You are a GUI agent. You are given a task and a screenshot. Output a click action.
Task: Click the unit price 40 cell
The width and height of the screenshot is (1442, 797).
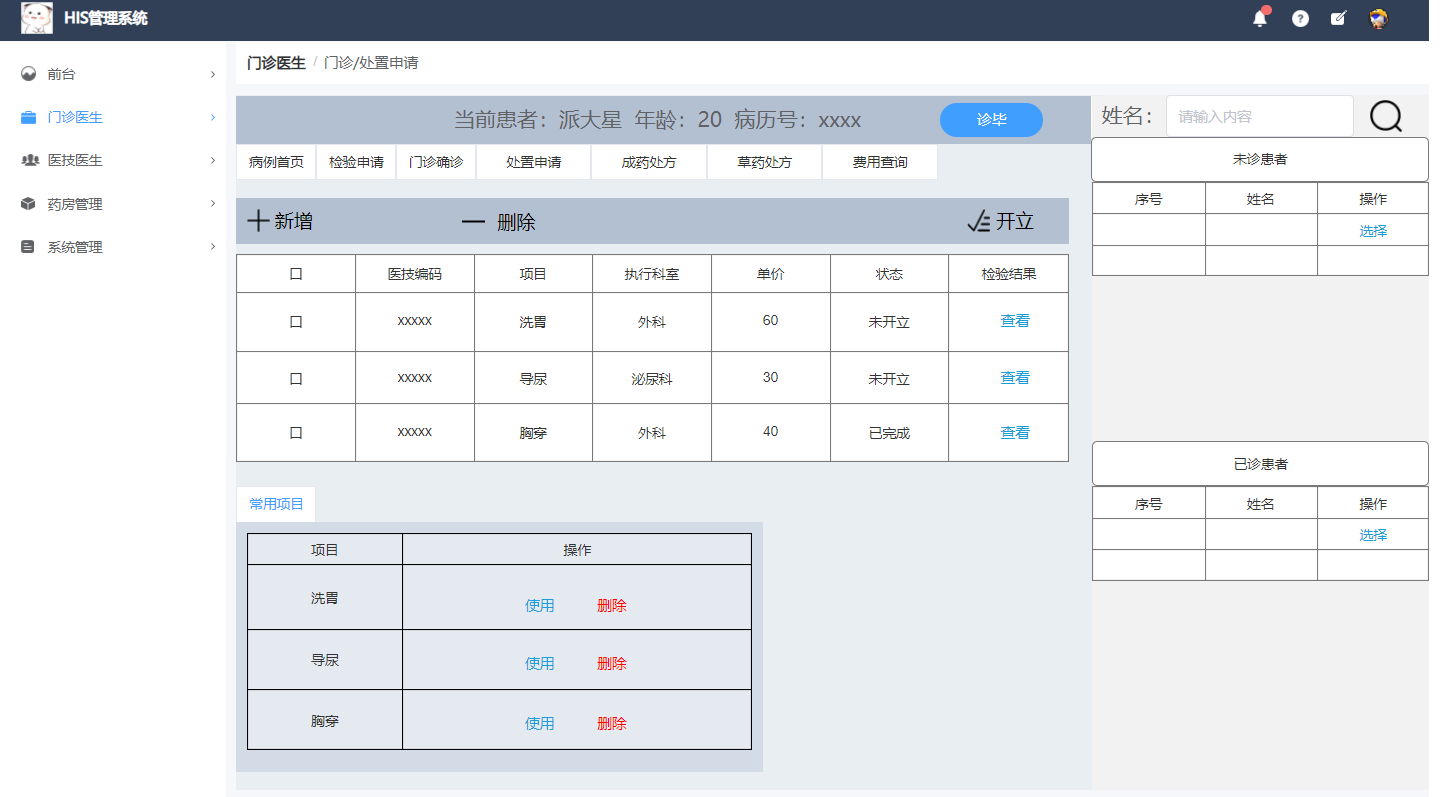770,432
